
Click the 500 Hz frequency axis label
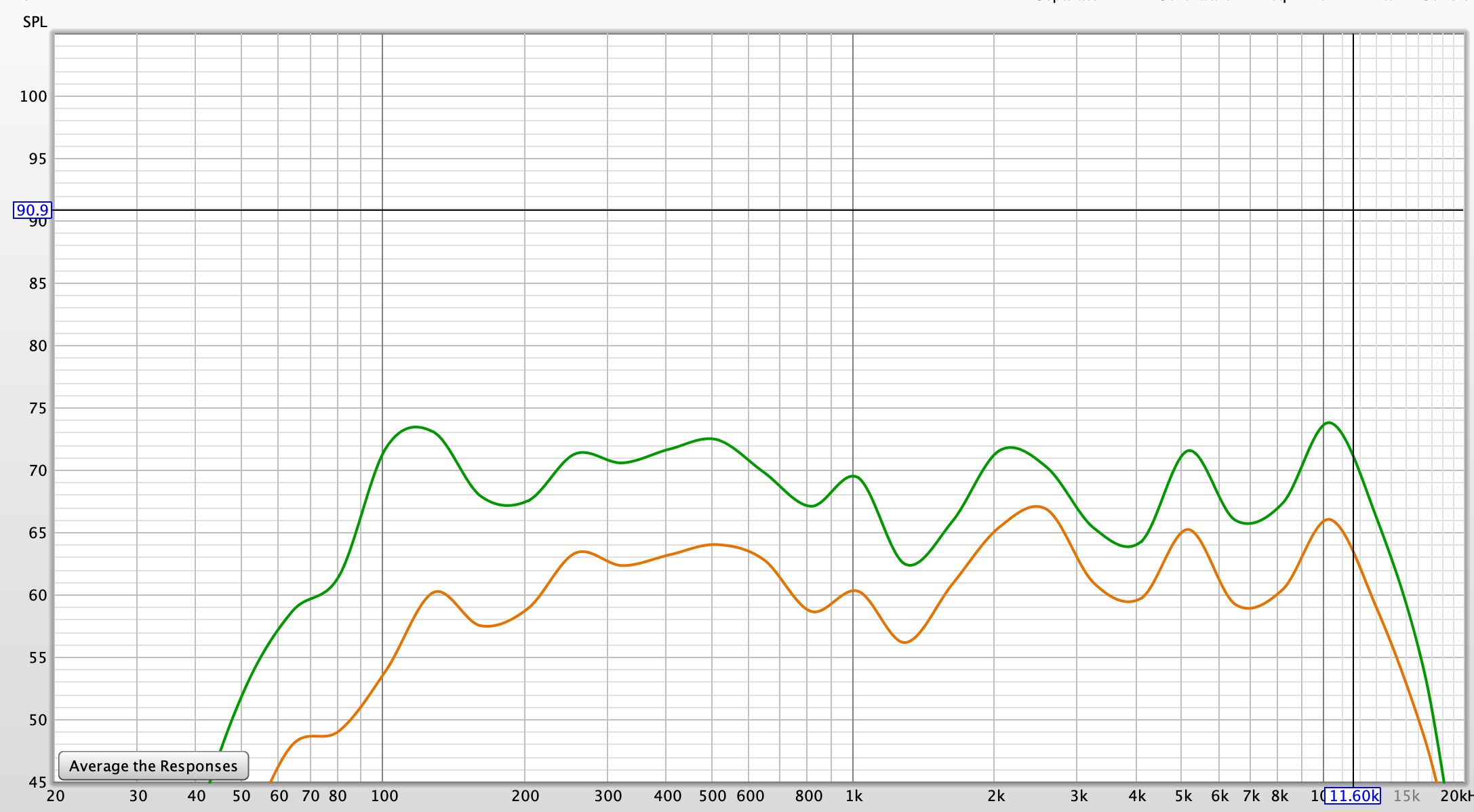[x=712, y=796]
